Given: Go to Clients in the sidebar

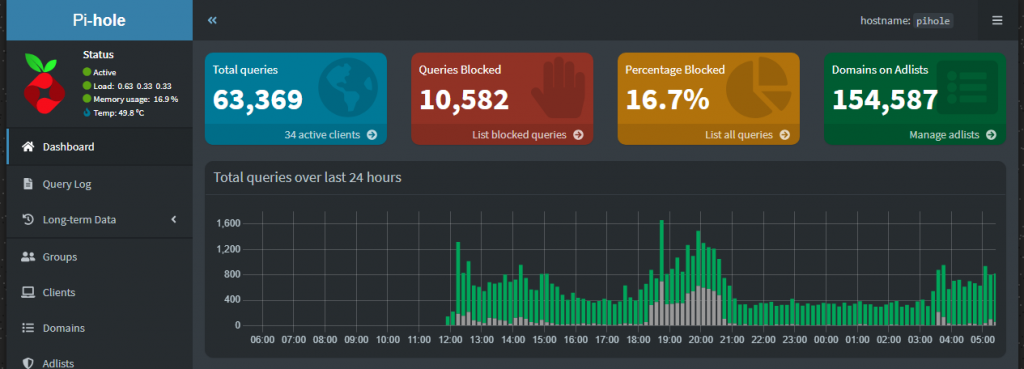Looking at the screenshot, I should click(x=99, y=292).
